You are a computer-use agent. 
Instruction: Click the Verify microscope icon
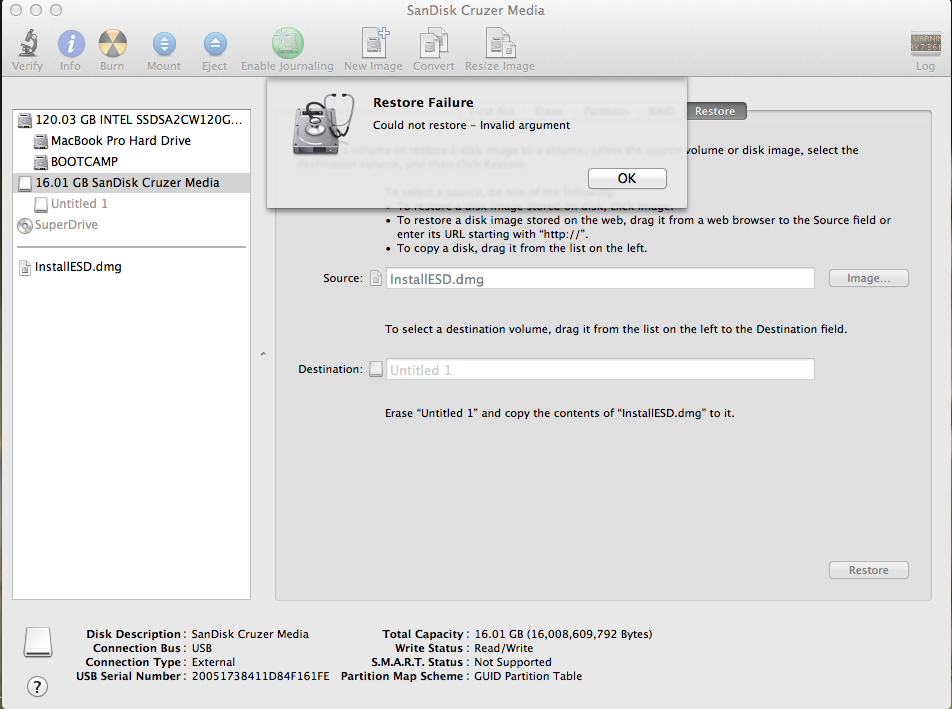[27, 44]
